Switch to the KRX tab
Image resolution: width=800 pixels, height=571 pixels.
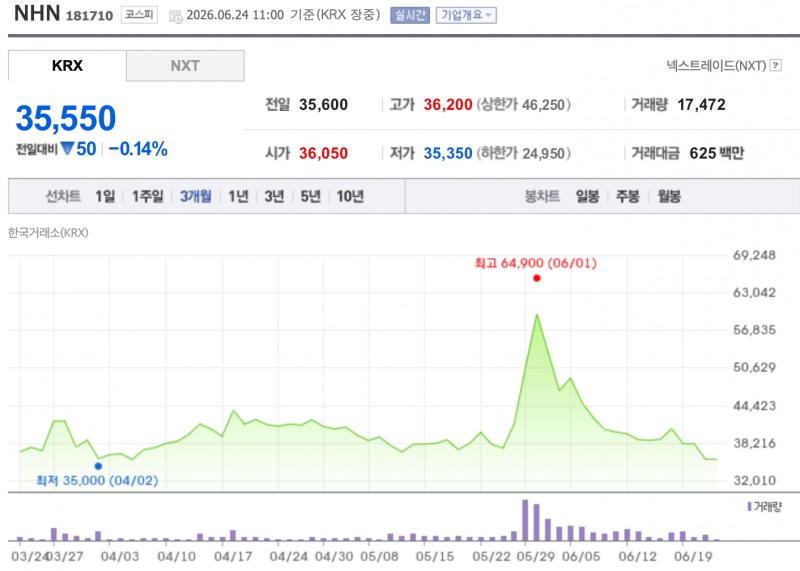[67, 65]
